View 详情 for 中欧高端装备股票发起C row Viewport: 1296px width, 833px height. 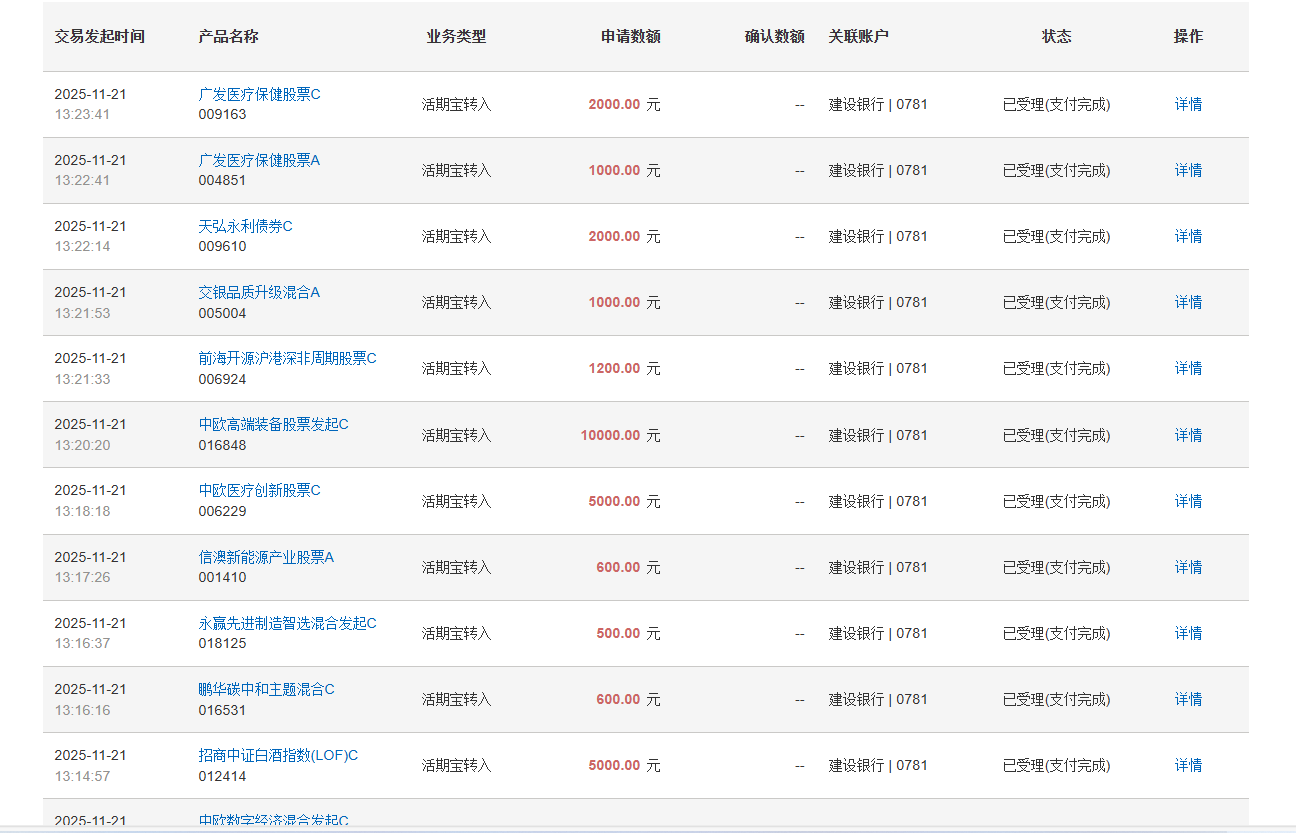[x=1188, y=435]
